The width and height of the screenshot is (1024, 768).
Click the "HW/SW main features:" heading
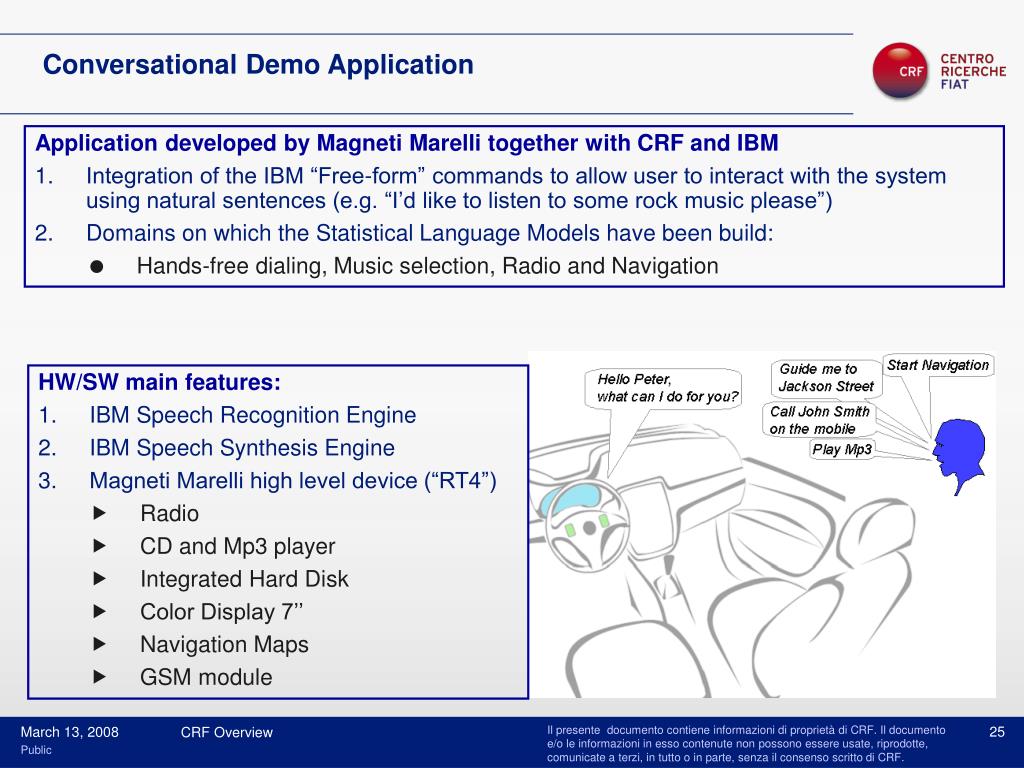tap(159, 382)
